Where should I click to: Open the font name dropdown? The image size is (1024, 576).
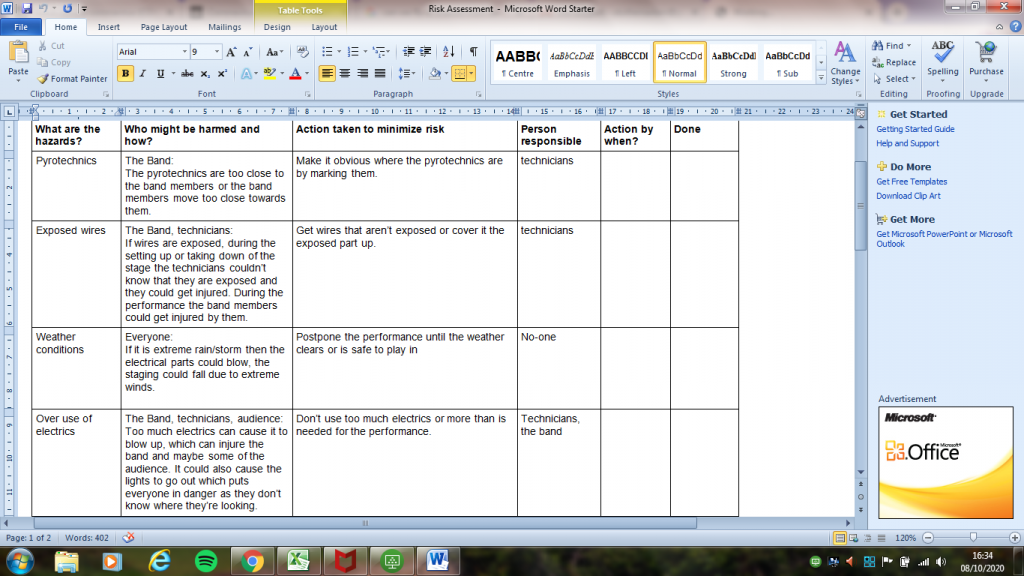[184, 52]
